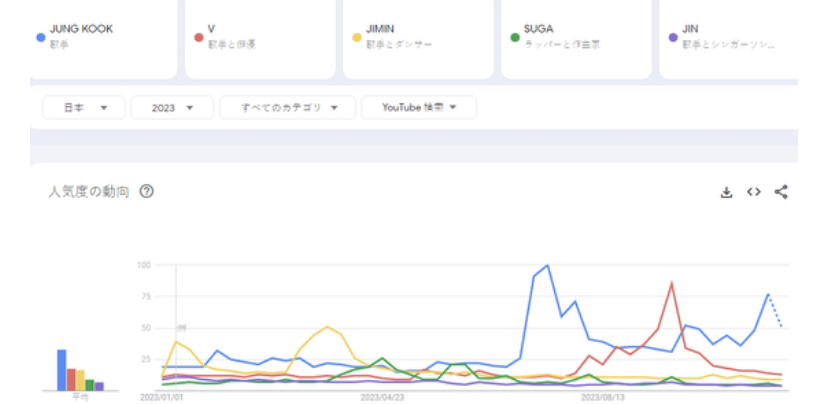Click the yellow average bar in 平均 chart

(80, 380)
